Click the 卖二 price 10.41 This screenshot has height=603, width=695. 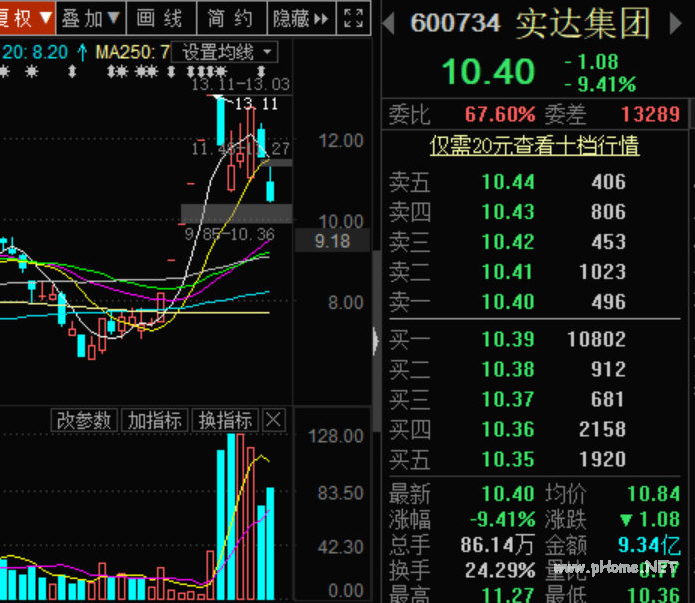[508, 272]
